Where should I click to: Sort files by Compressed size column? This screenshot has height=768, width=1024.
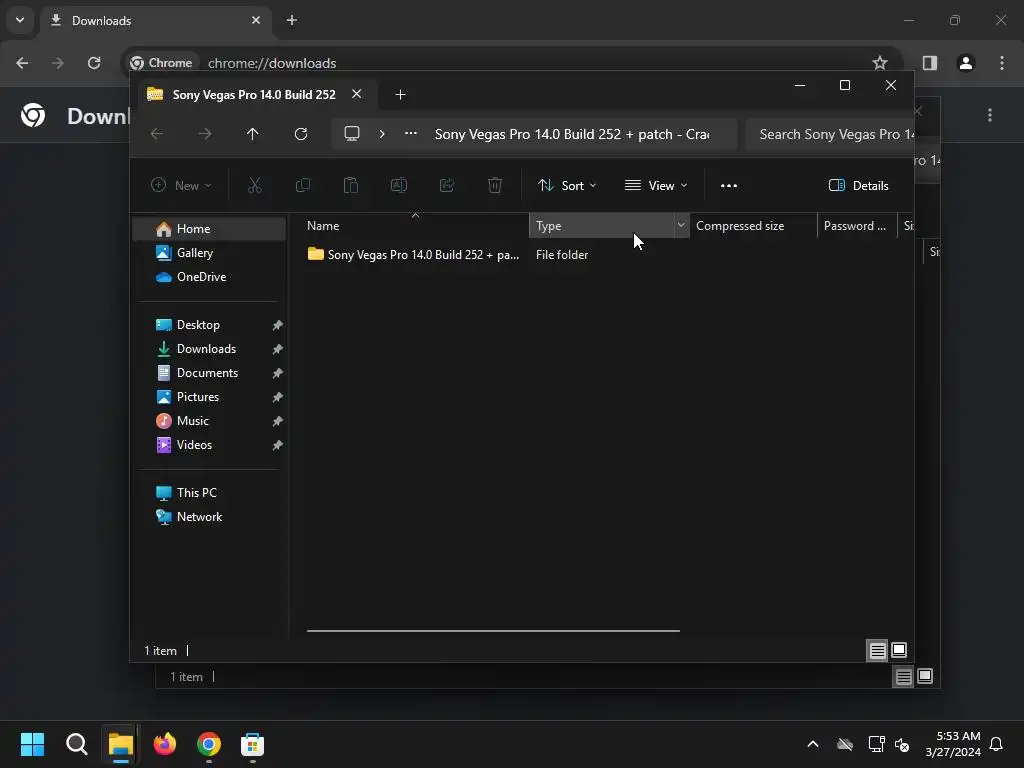[x=753, y=225]
